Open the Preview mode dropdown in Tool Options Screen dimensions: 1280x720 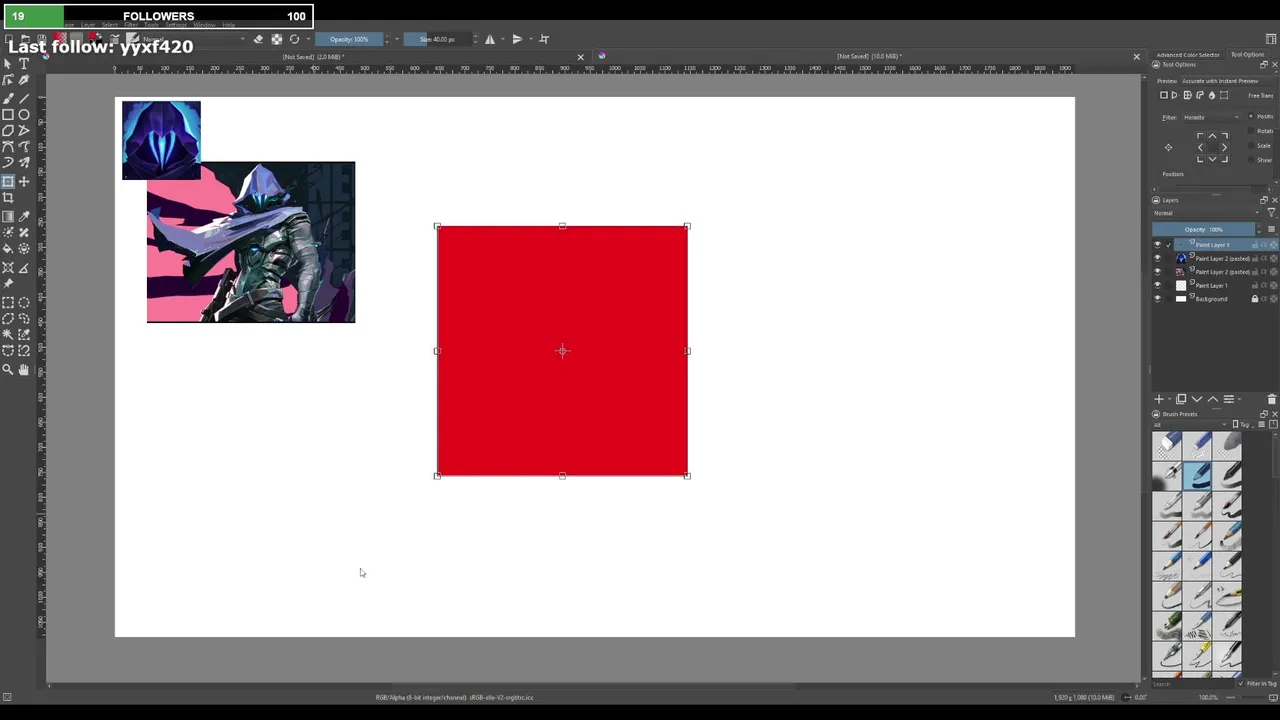pos(1230,81)
